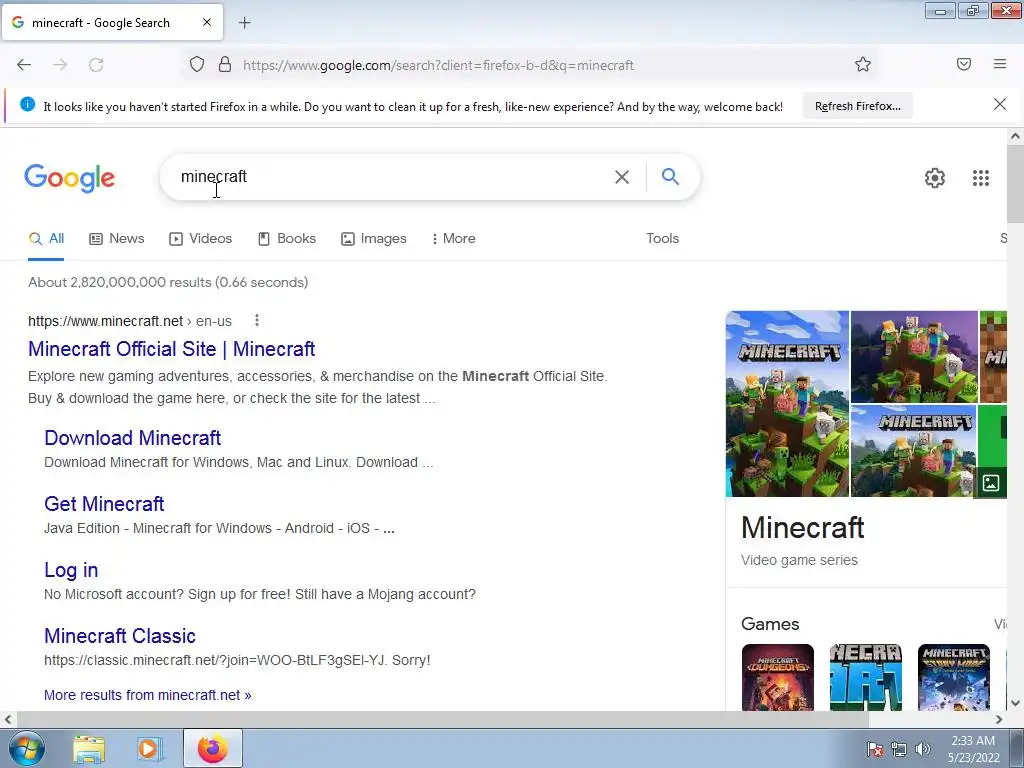Switch to the Images results tab

[x=374, y=238]
